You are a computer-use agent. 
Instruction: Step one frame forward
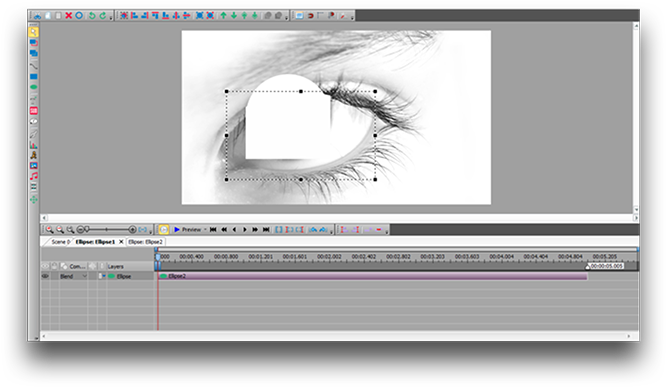click(245, 230)
